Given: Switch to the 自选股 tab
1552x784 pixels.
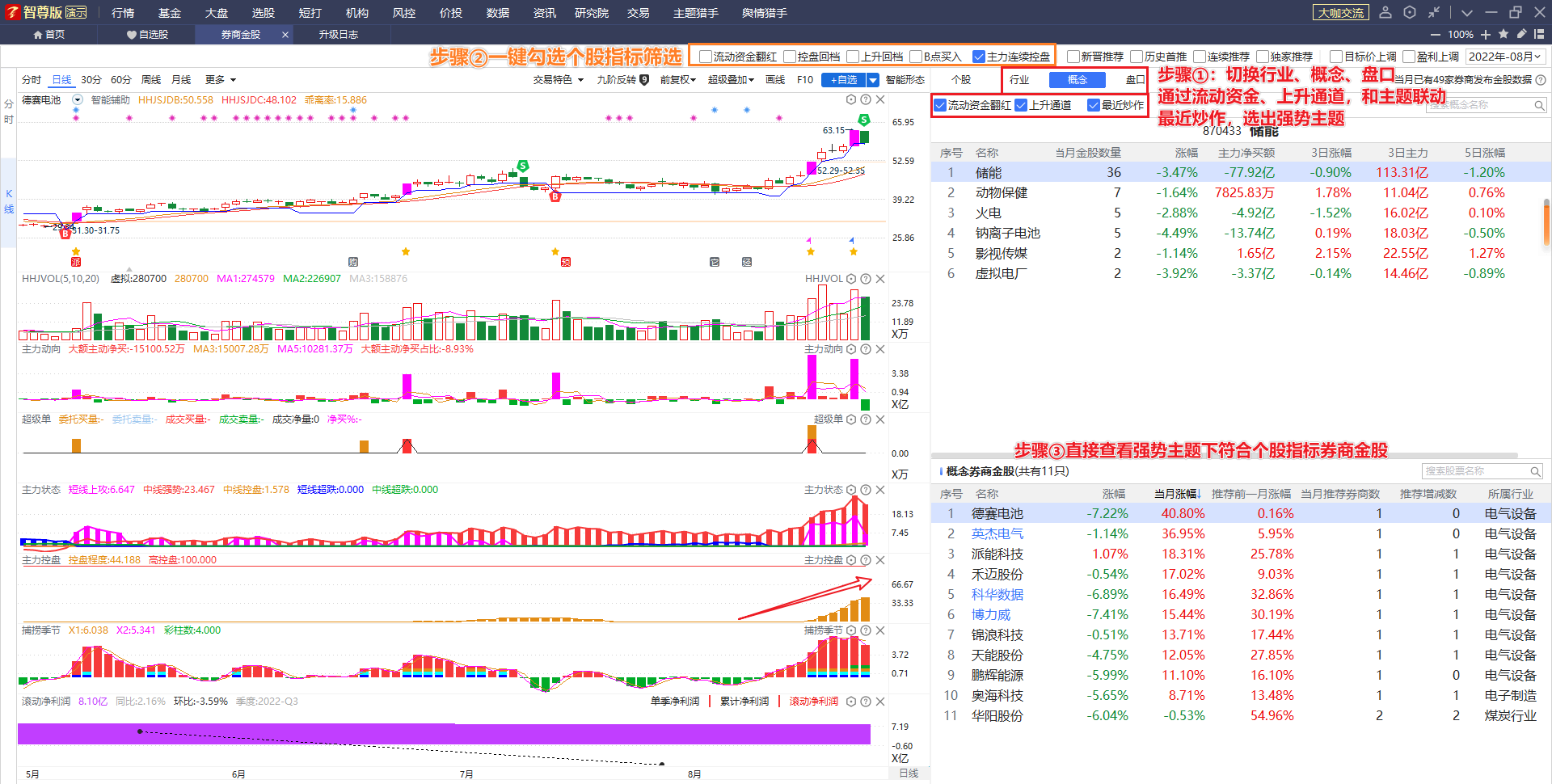Looking at the screenshot, I should click(148, 35).
